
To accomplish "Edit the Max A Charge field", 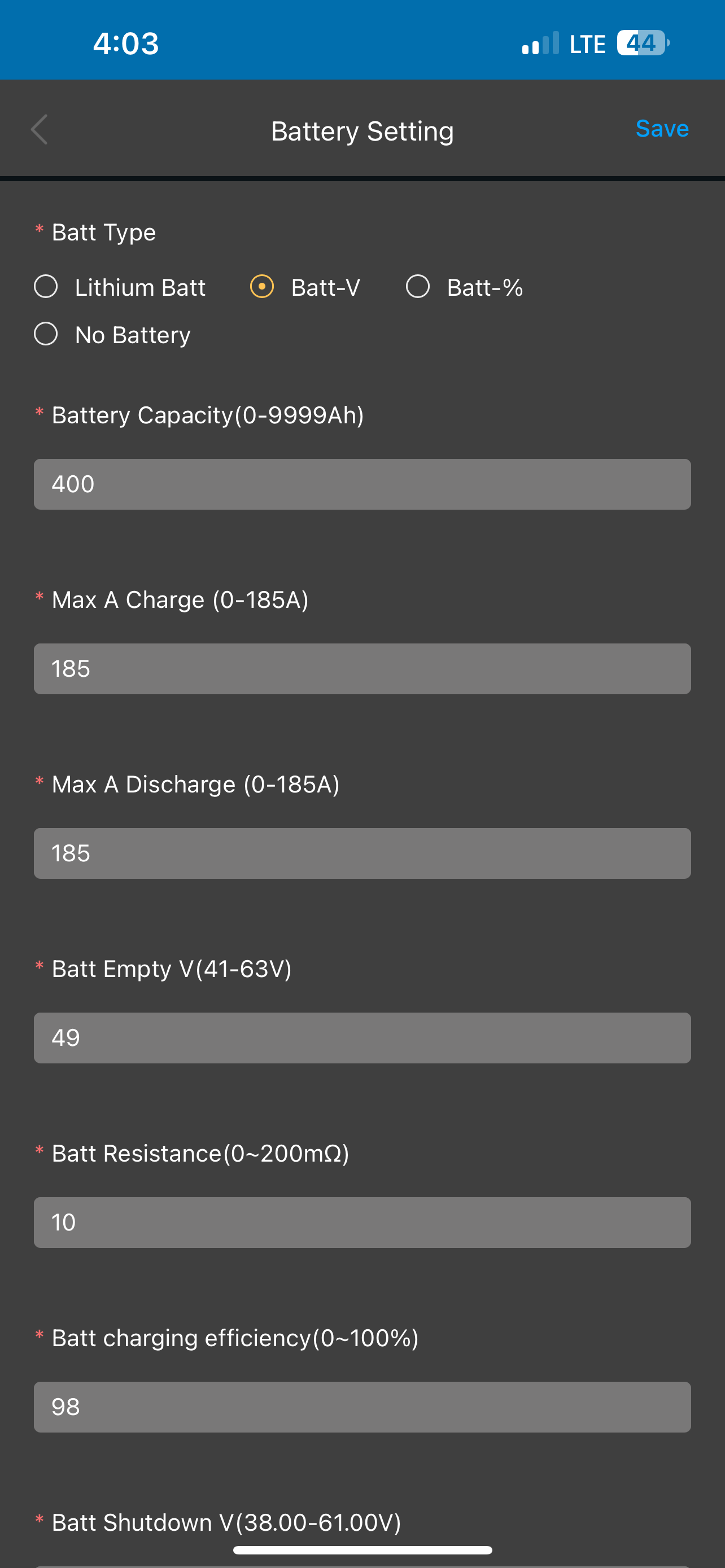I will tap(362, 669).
